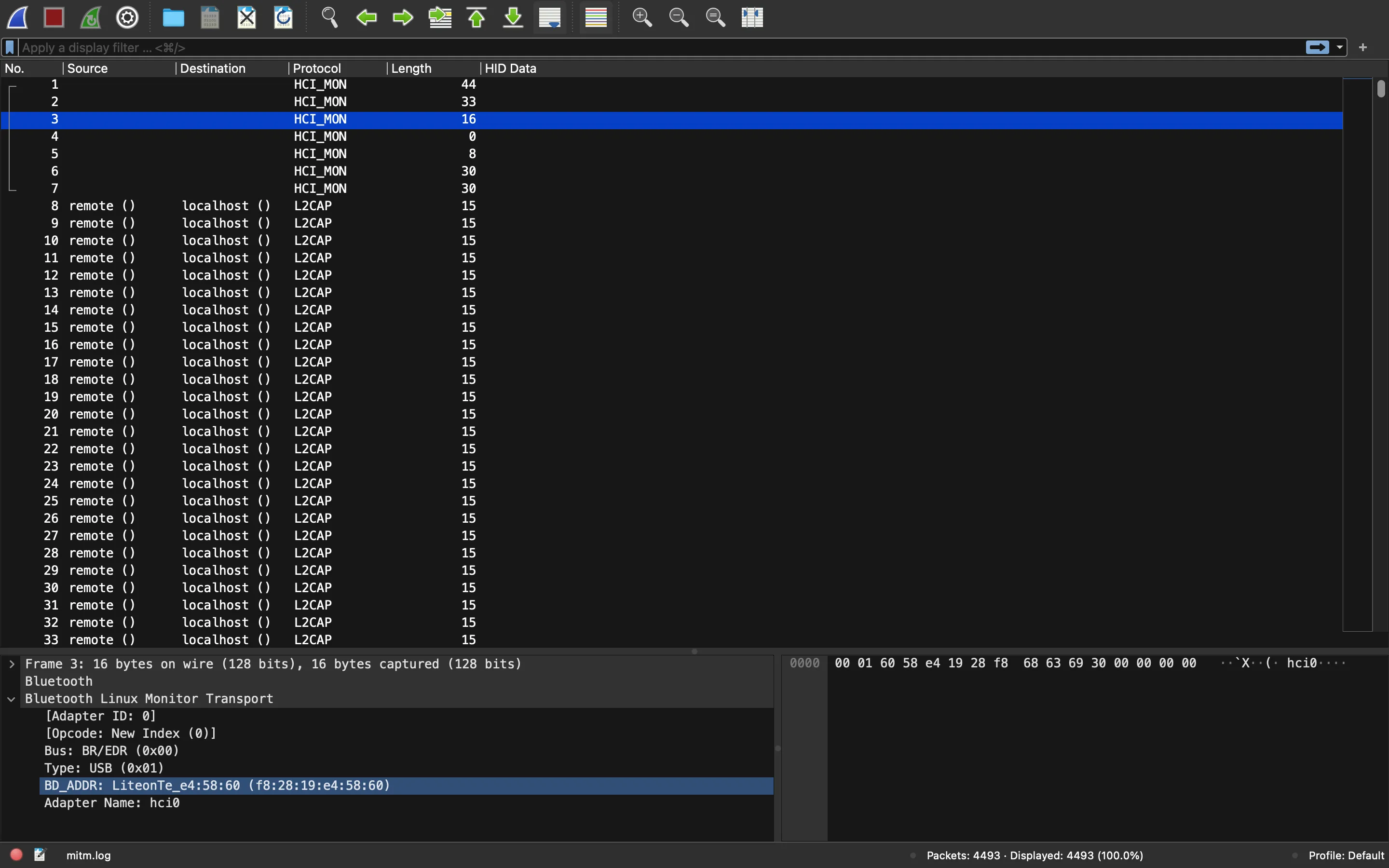Save this capture file

pyautogui.click(x=210, y=18)
